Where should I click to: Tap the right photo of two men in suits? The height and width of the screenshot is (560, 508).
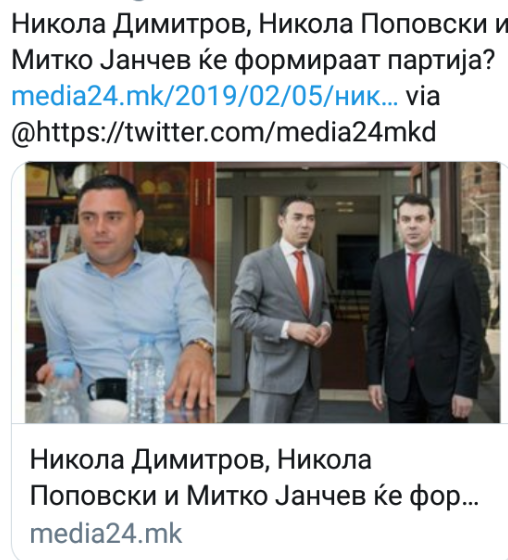click(x=358, y=292)
